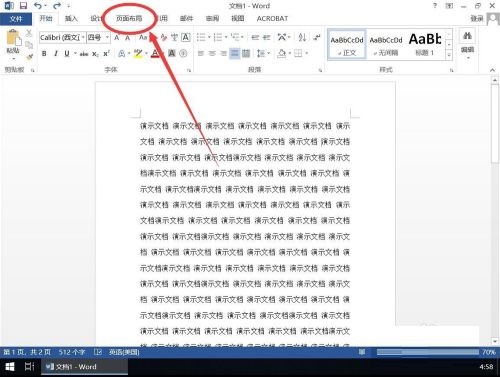The height and width of the screenshot is (377, 500).
Task: Switch to the ACROBAT tab
Action: click(272, 19)
